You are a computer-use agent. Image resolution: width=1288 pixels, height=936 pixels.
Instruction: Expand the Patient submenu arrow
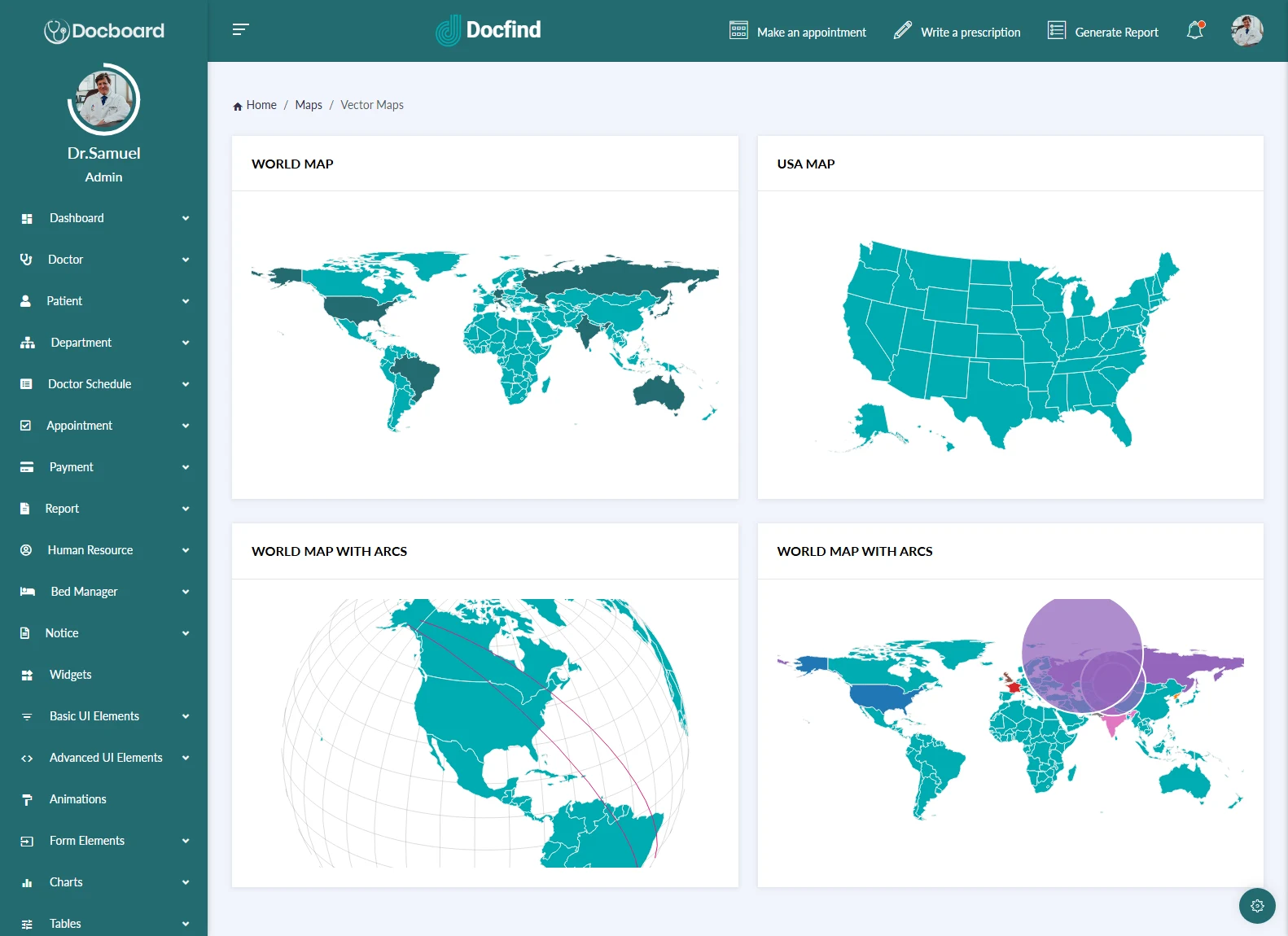pyautogui.click(x=186, y=301)
